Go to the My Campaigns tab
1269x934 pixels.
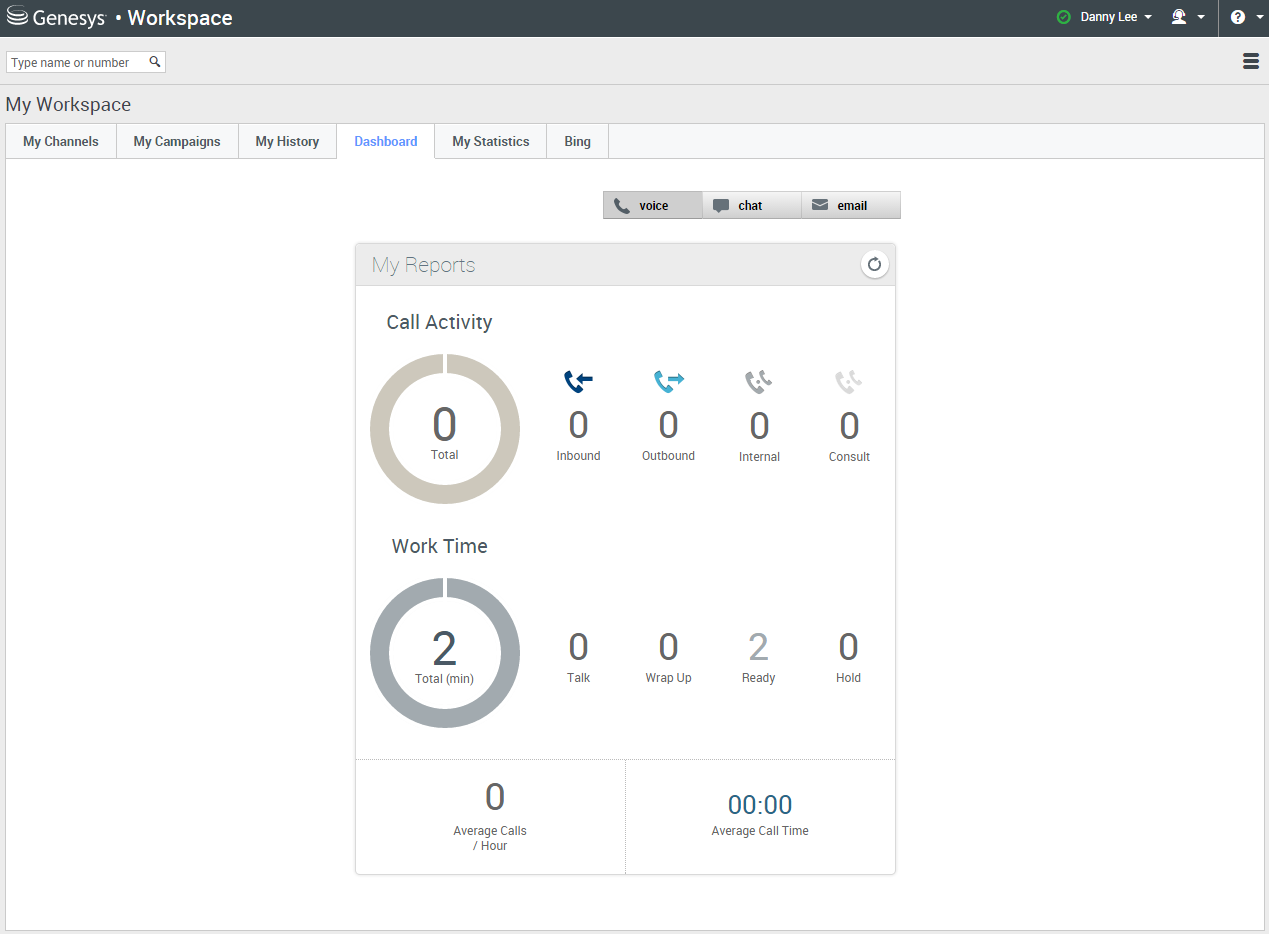coord(177,141)
